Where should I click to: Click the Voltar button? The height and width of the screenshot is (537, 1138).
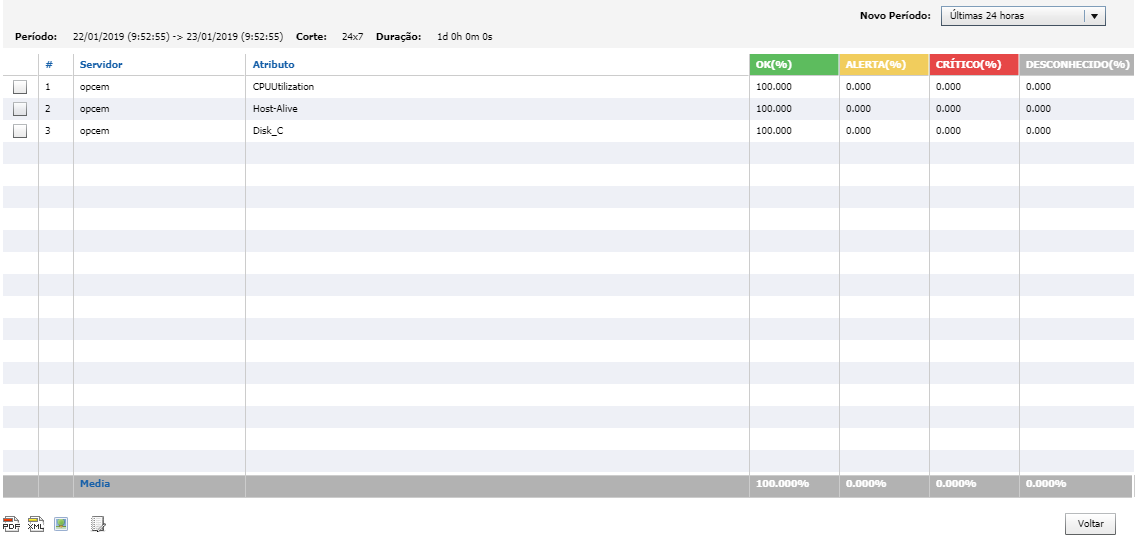pyautogui.click(x=1090, y=524)
